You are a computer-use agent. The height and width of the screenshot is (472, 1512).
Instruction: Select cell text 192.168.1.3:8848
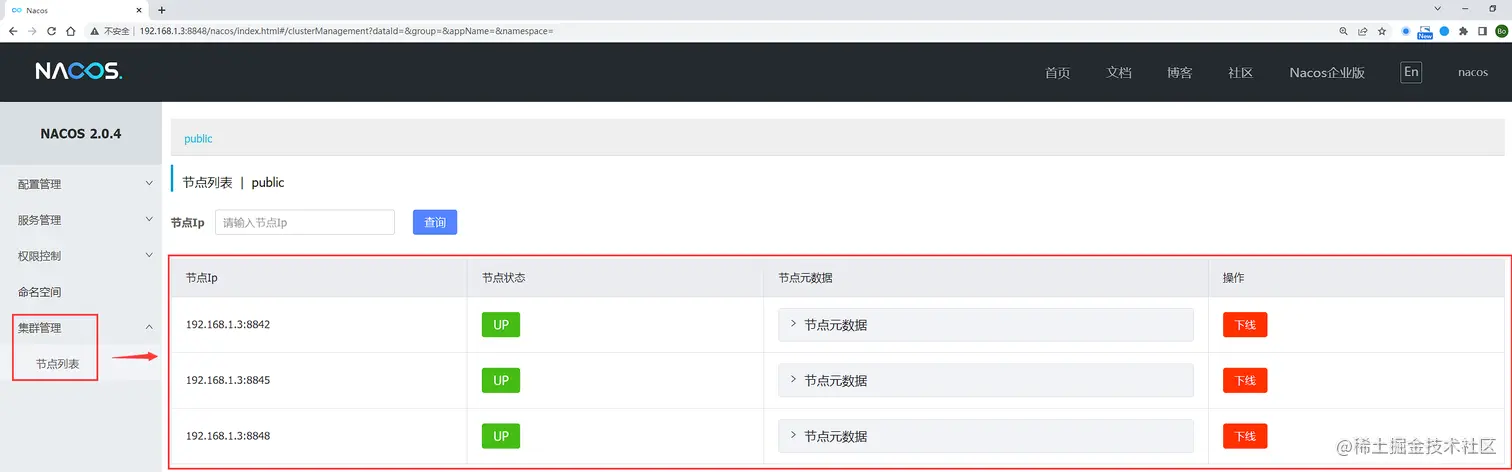point(228,436)
